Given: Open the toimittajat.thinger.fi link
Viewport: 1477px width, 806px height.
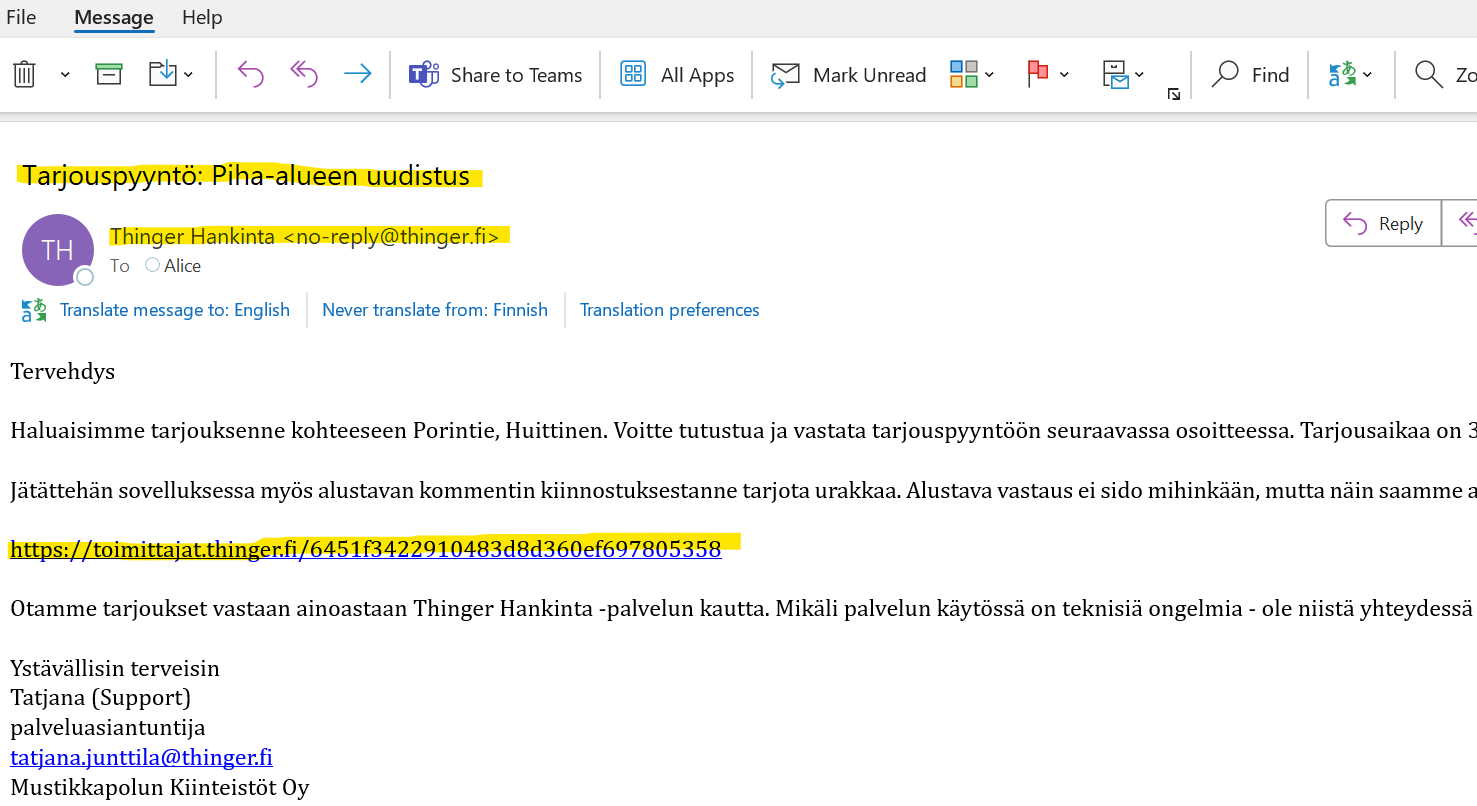Looking at the screenshot, I should coord(366,549).
